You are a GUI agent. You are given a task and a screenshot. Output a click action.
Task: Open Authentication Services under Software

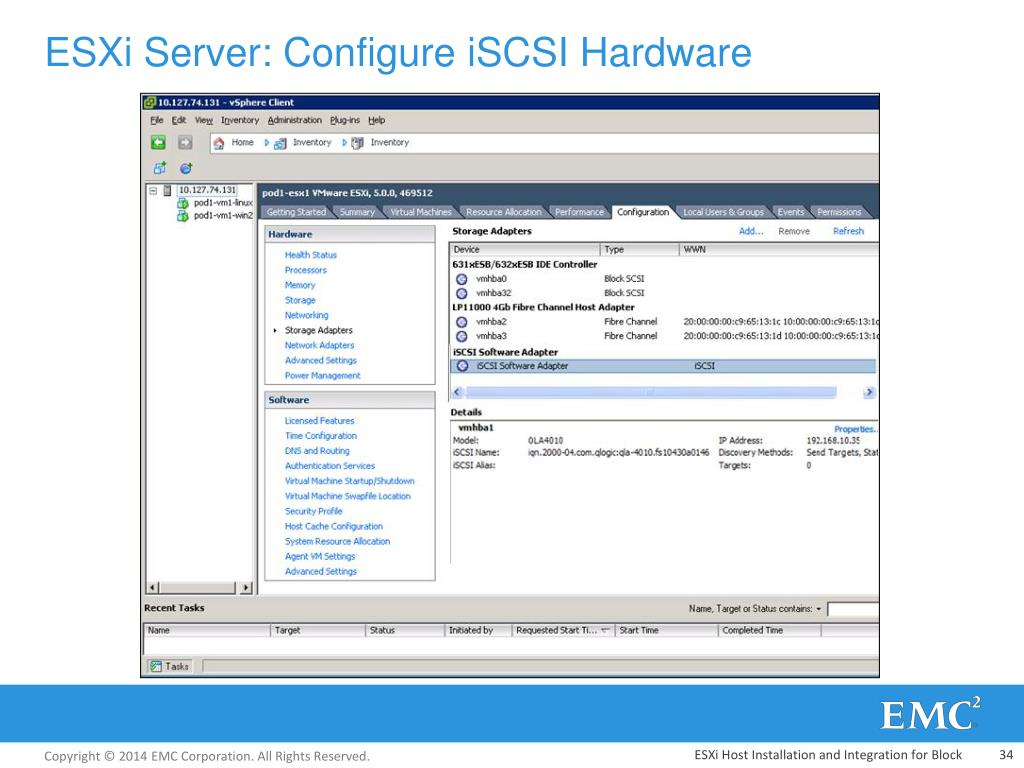click(x=330, y=466)
